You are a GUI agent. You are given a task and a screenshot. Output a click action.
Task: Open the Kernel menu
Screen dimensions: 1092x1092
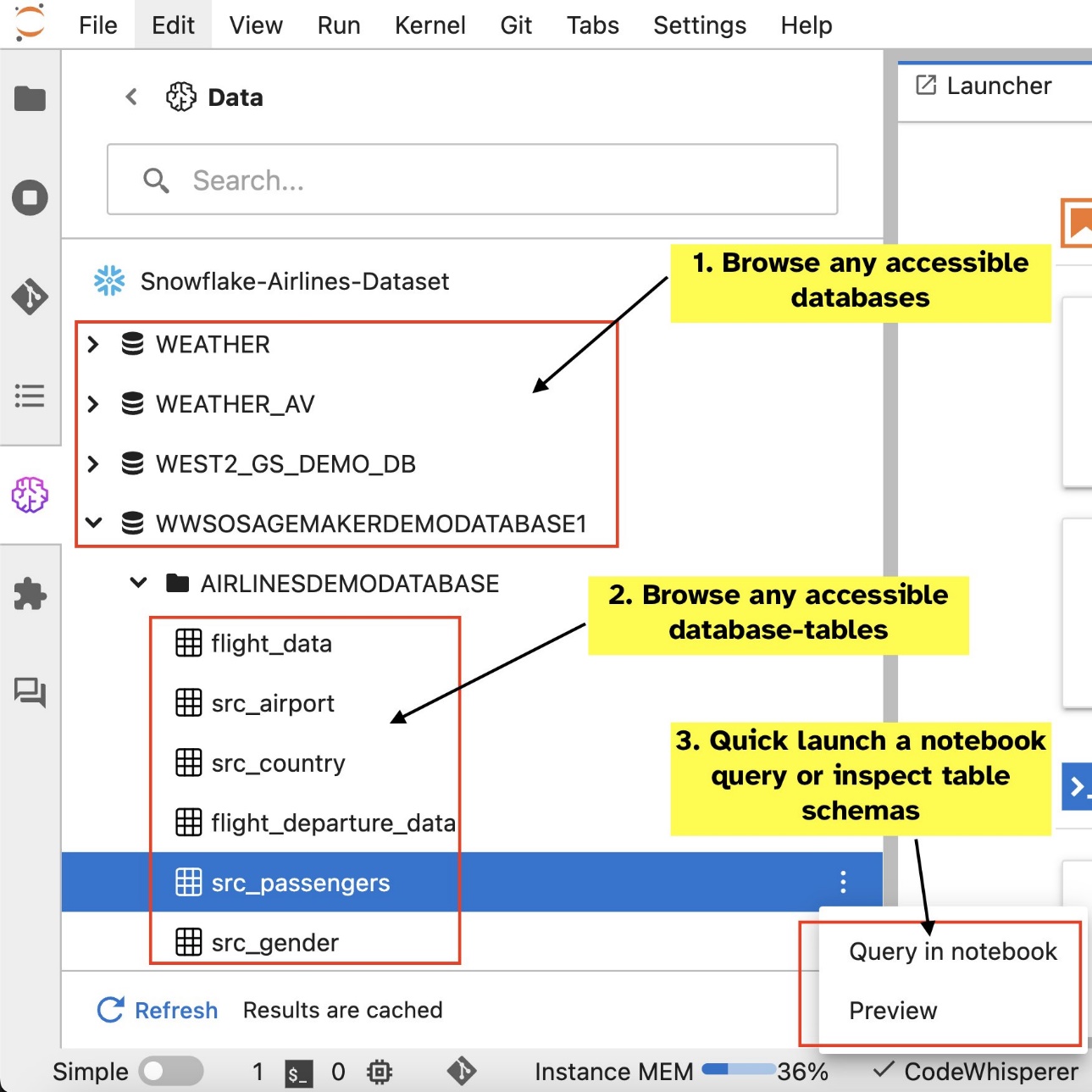[430, 25]
